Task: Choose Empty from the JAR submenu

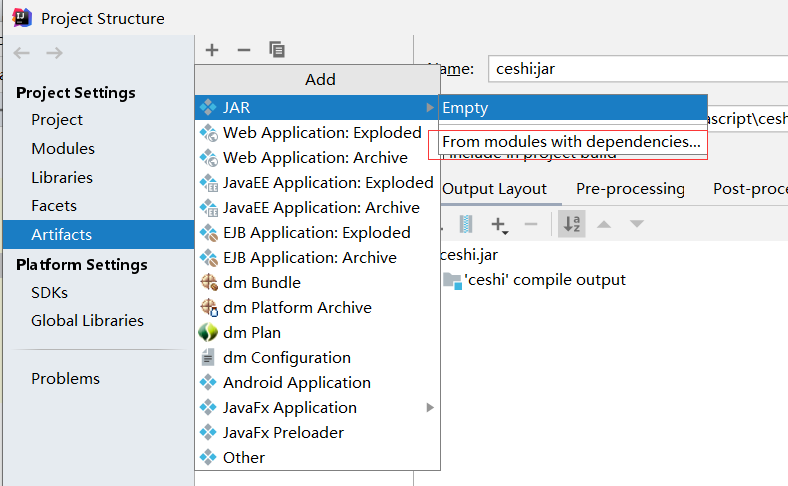Action: coord(573,108)
